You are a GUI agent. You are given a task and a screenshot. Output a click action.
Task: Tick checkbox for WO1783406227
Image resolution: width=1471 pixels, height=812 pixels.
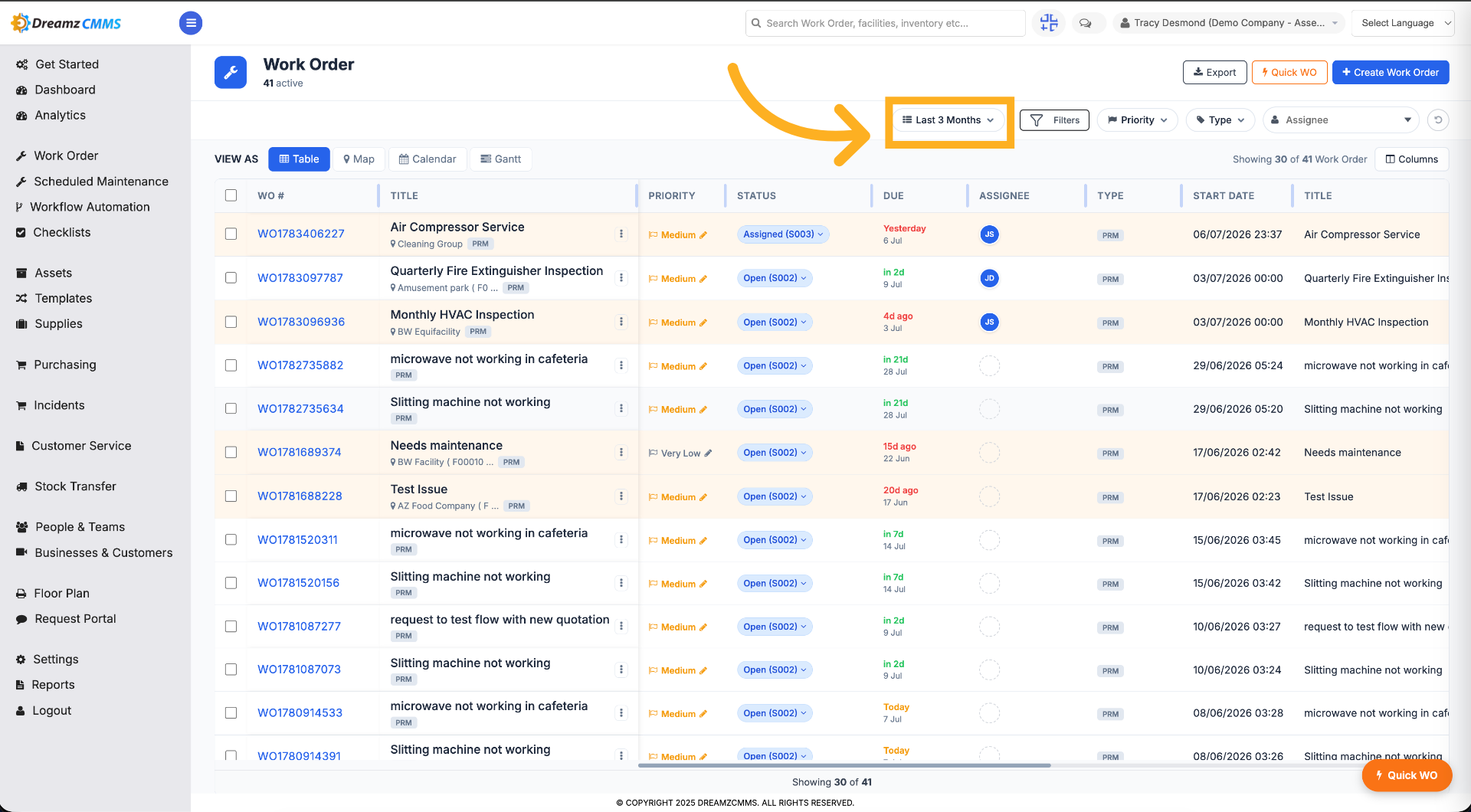(x=231, y=234)
